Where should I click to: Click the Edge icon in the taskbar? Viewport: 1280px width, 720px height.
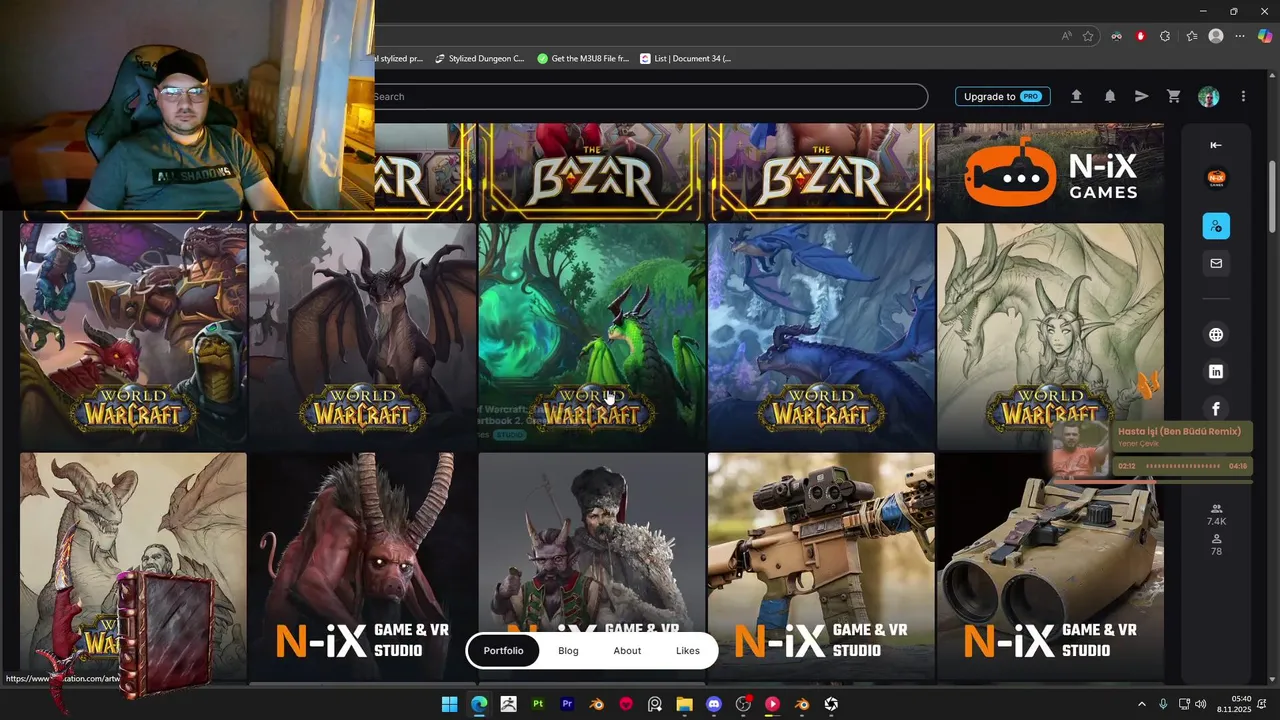tap(479, 704)
